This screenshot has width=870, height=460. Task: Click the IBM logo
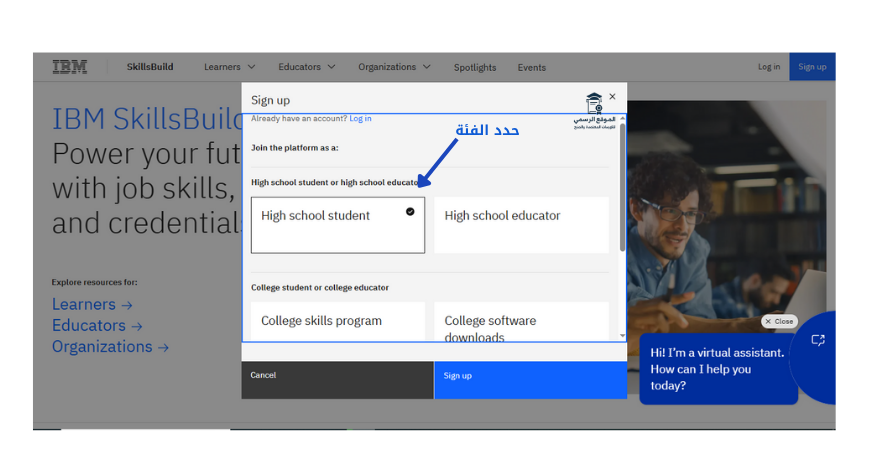tap(70, 67)
